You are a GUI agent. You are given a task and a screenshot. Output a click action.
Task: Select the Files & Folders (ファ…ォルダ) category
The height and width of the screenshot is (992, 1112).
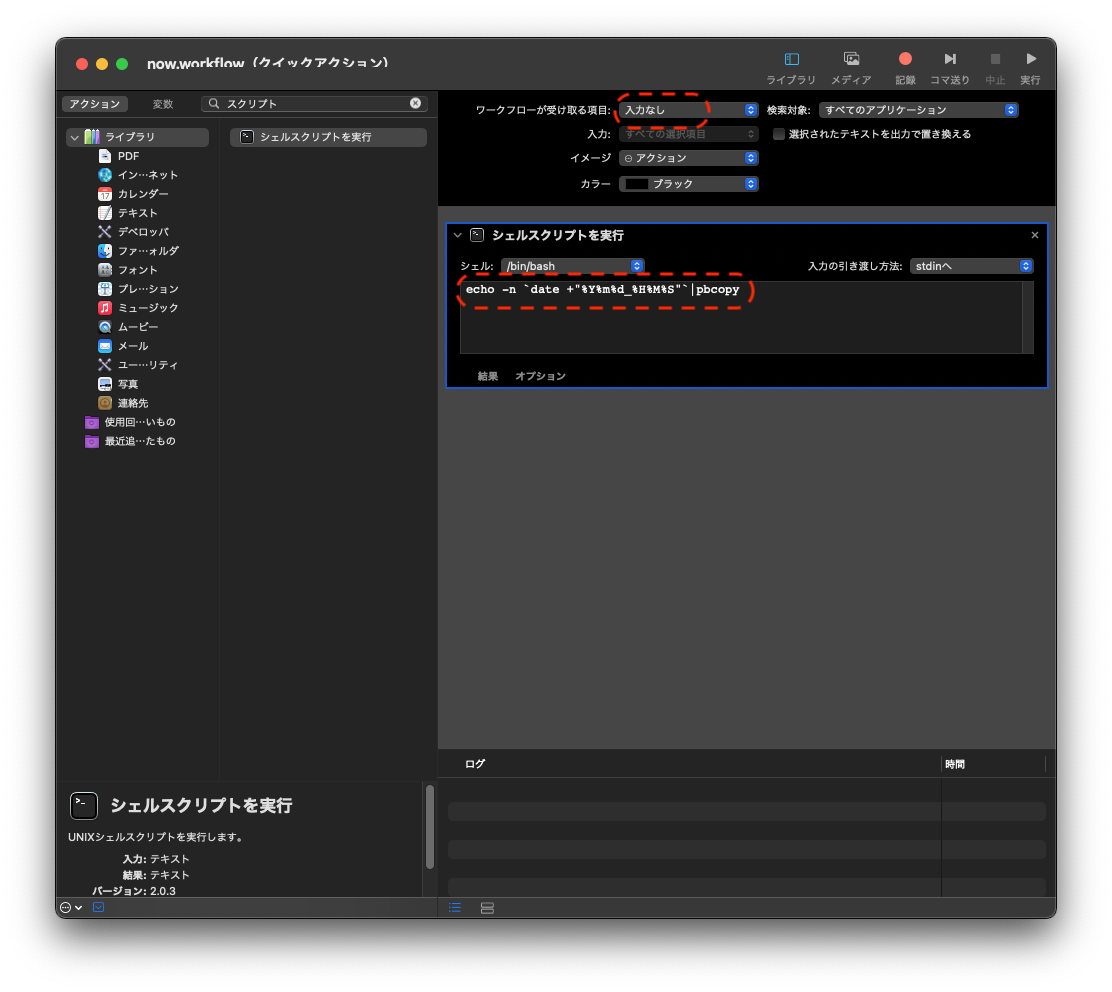tap(138, 251)
